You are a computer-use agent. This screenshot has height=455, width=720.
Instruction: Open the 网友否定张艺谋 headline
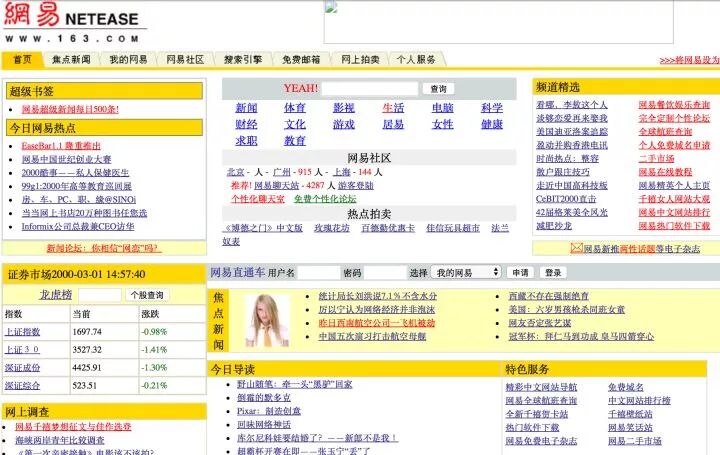[540, 323]
